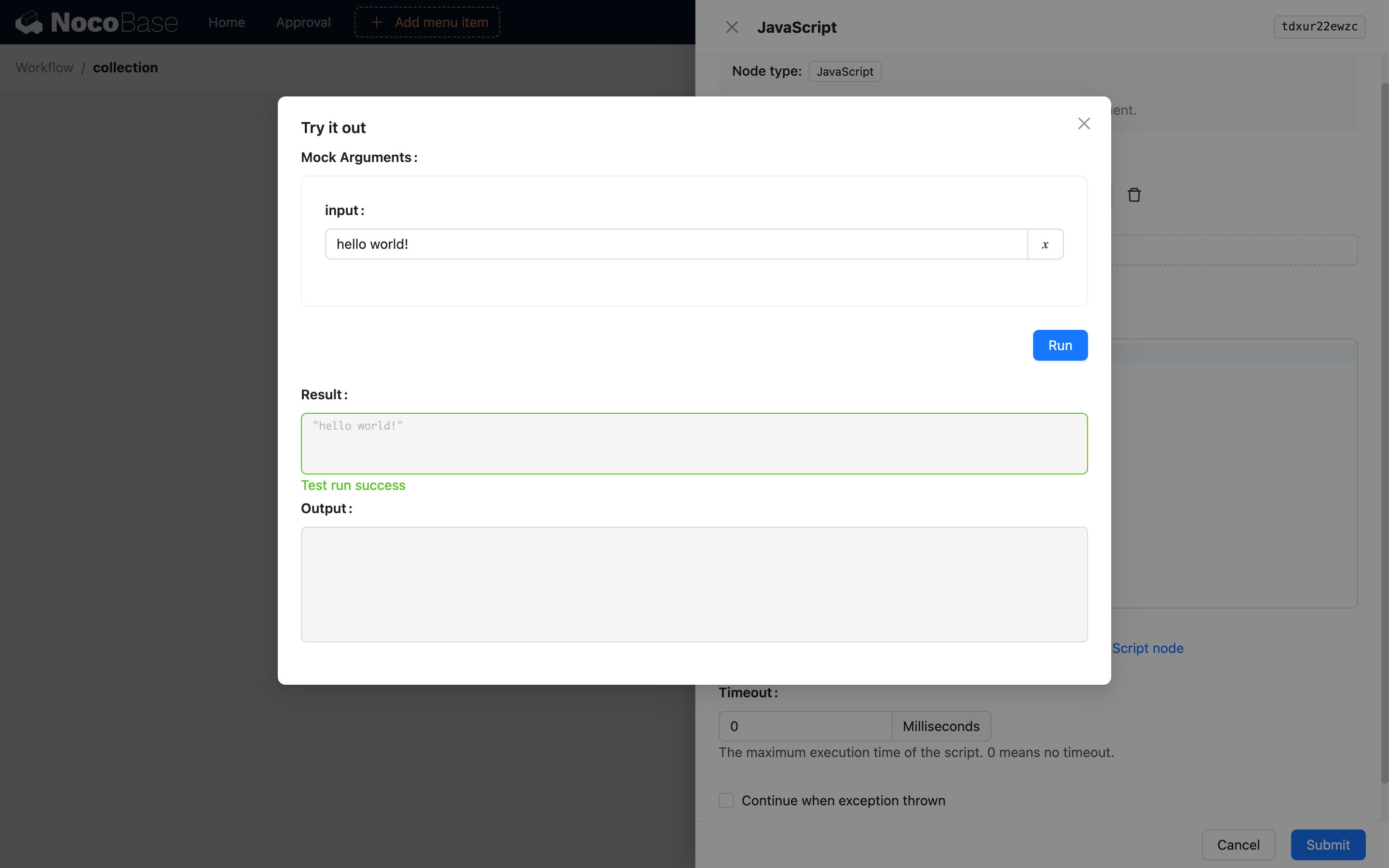Viewport: 1389px width, 868px height.
Task: Close the Try it out dialog
Action: pyautogui.click(x=1084, y=123)
